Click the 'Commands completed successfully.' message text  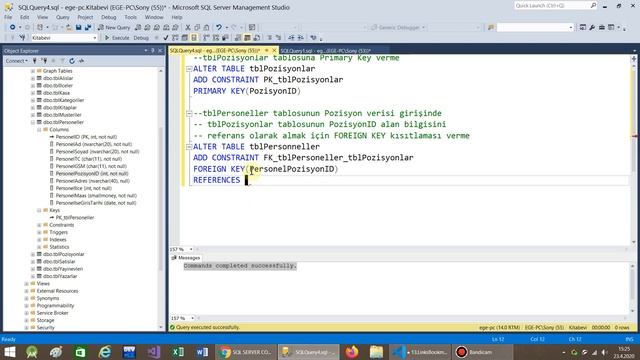pos(240,266)
